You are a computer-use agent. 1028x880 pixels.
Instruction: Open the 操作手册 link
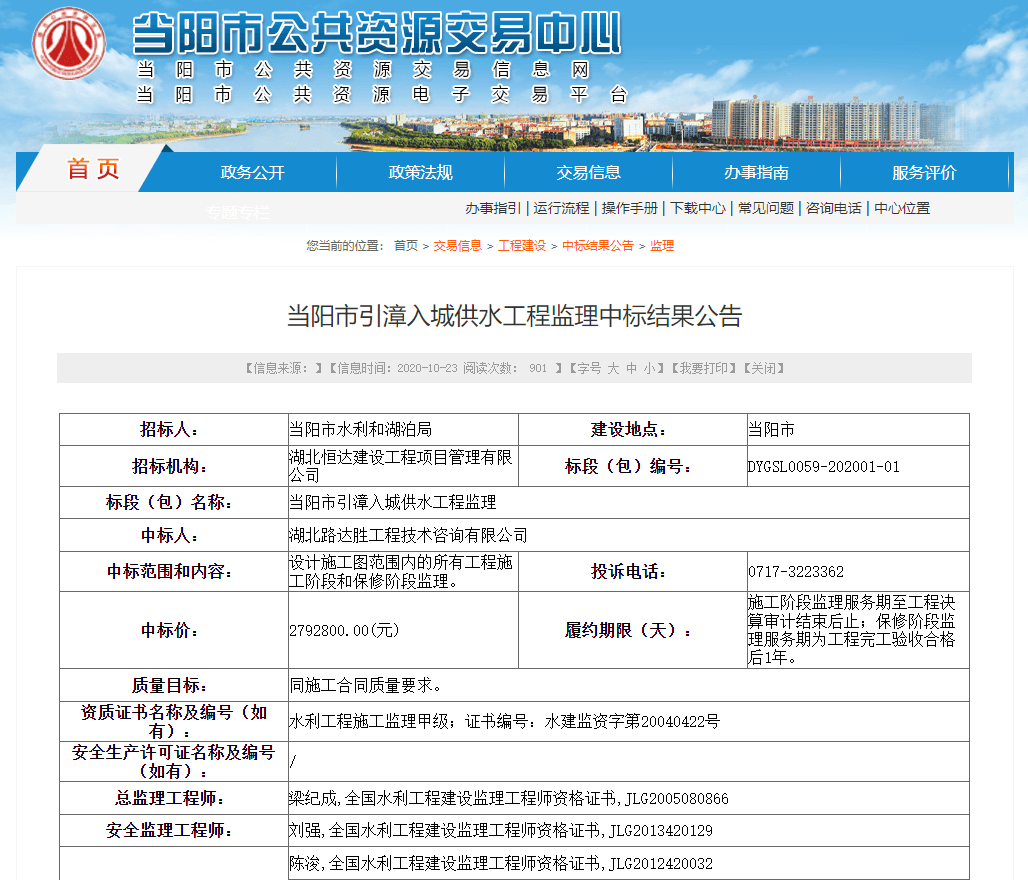tap(629, 208)
